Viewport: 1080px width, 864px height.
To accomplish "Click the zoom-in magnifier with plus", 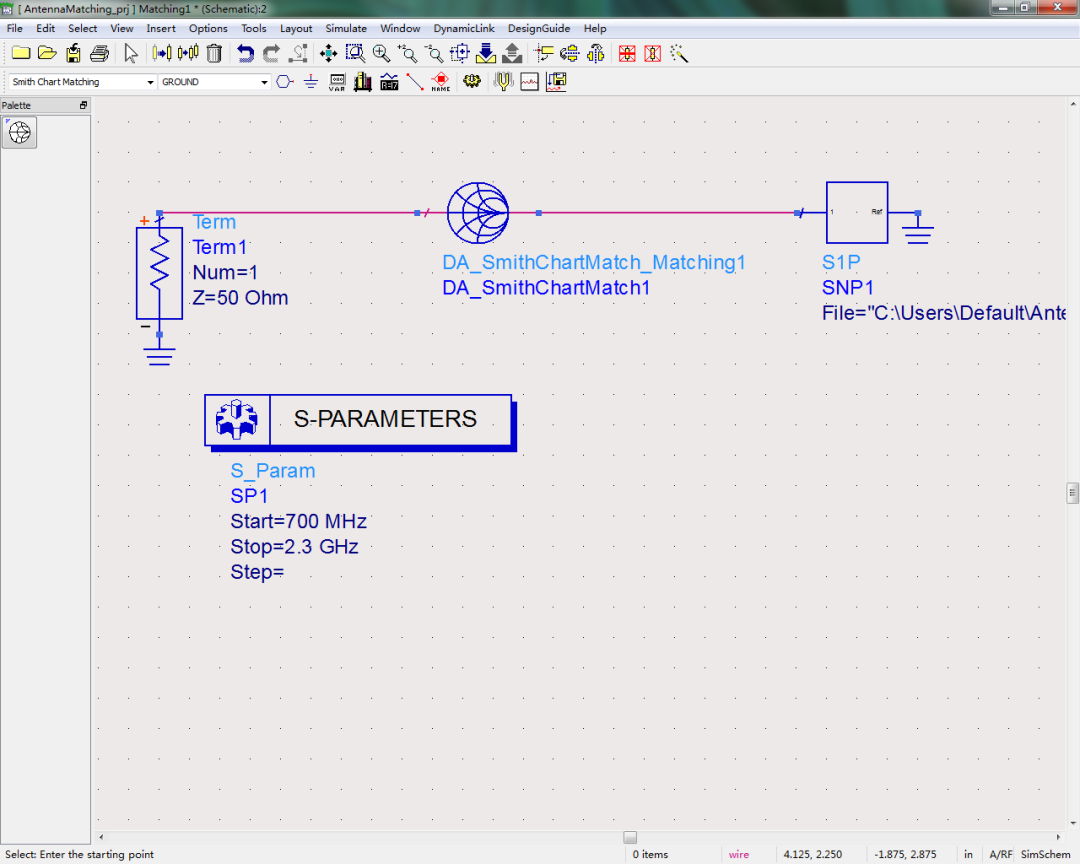I will click(381, 53).
